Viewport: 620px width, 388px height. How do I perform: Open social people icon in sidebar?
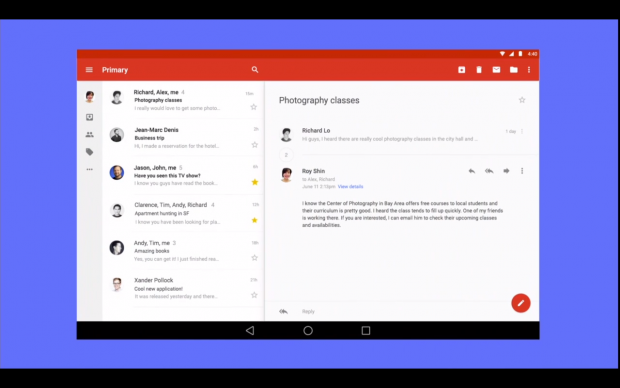[90, 134]
